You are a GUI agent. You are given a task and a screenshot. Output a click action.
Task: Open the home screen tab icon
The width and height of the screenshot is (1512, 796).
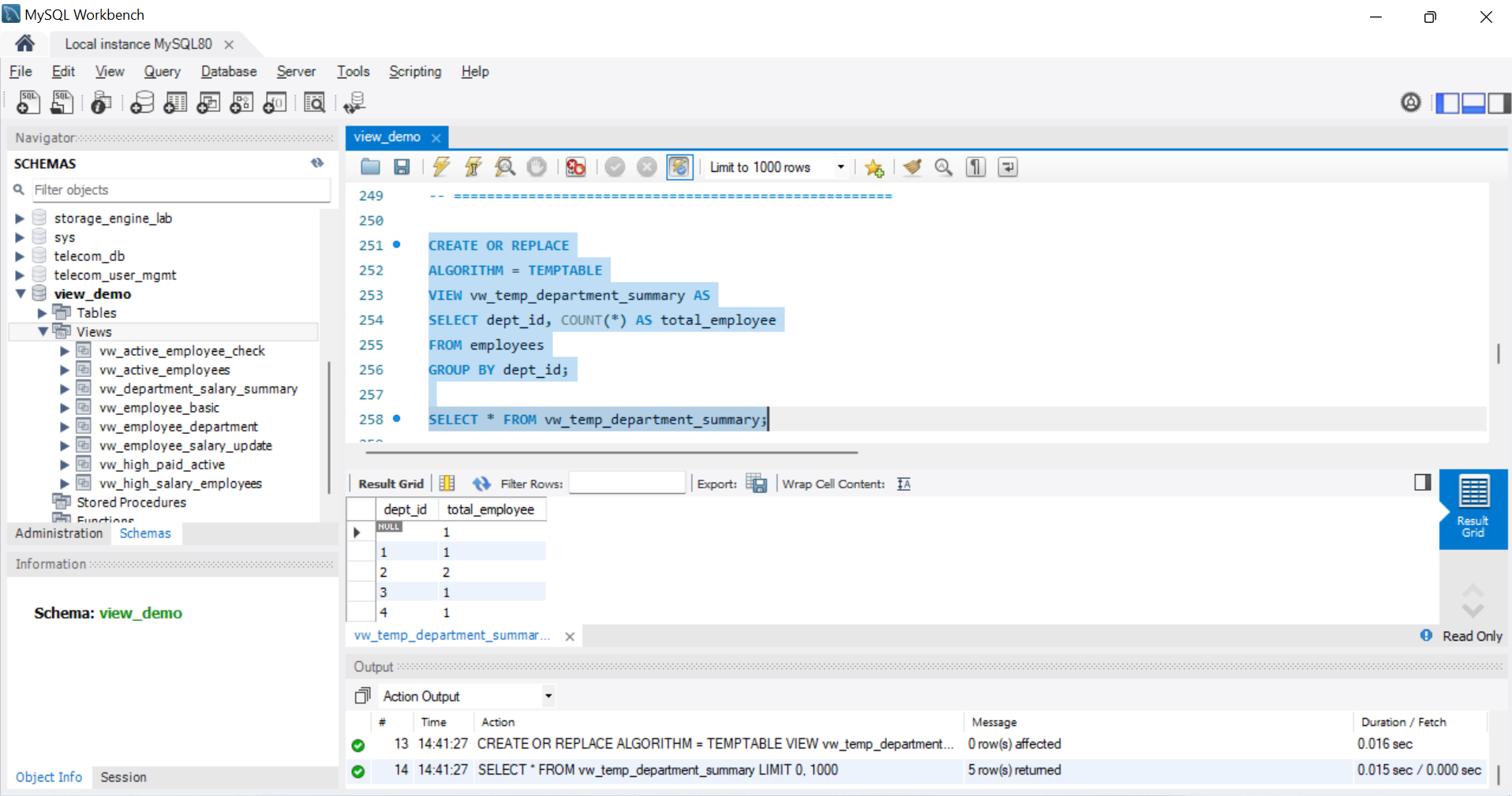(24, 43)
